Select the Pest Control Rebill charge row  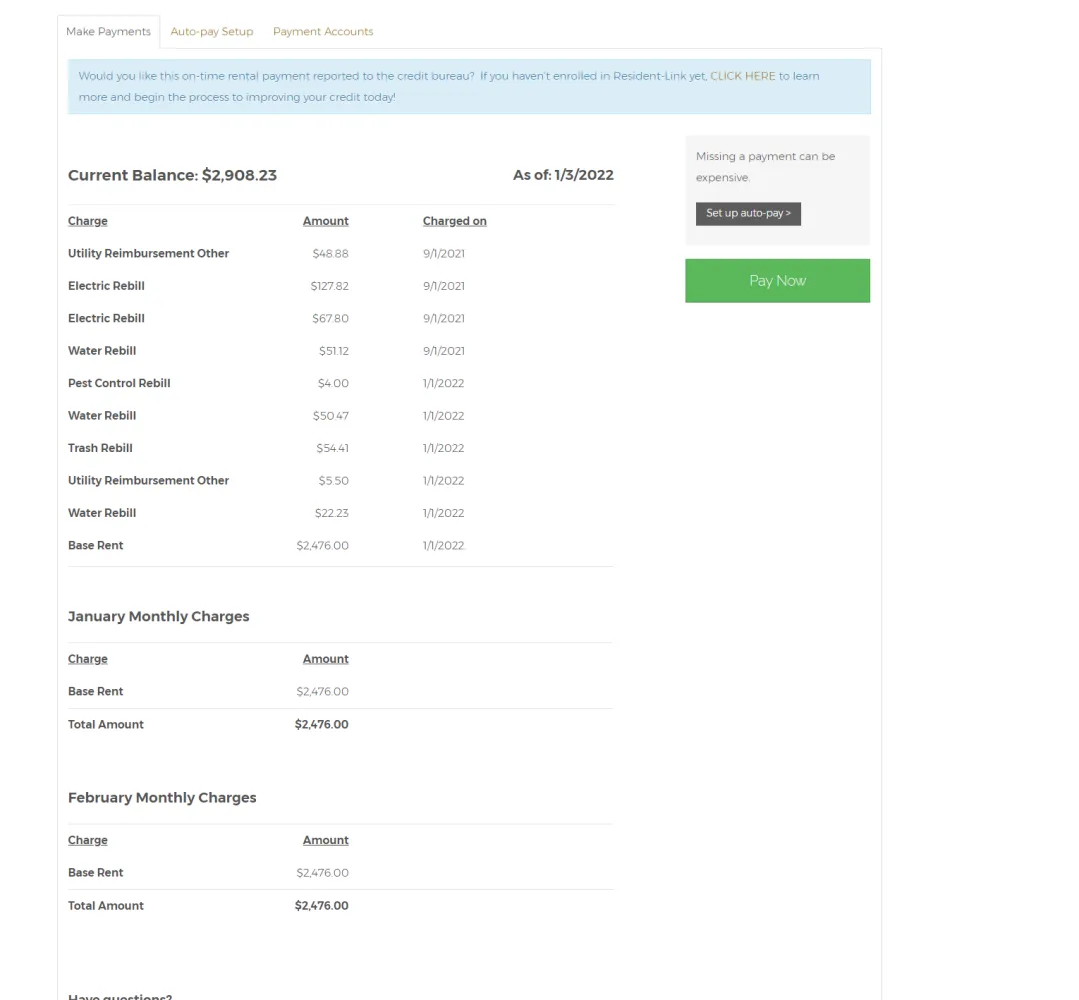(x=341, y=383)
